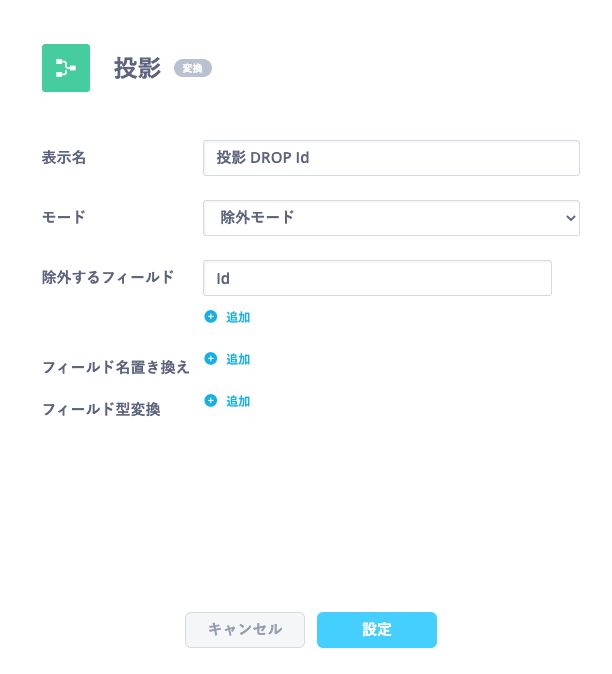The image size is (612, 674).
Task: Click the モード label
Action: 64,217
